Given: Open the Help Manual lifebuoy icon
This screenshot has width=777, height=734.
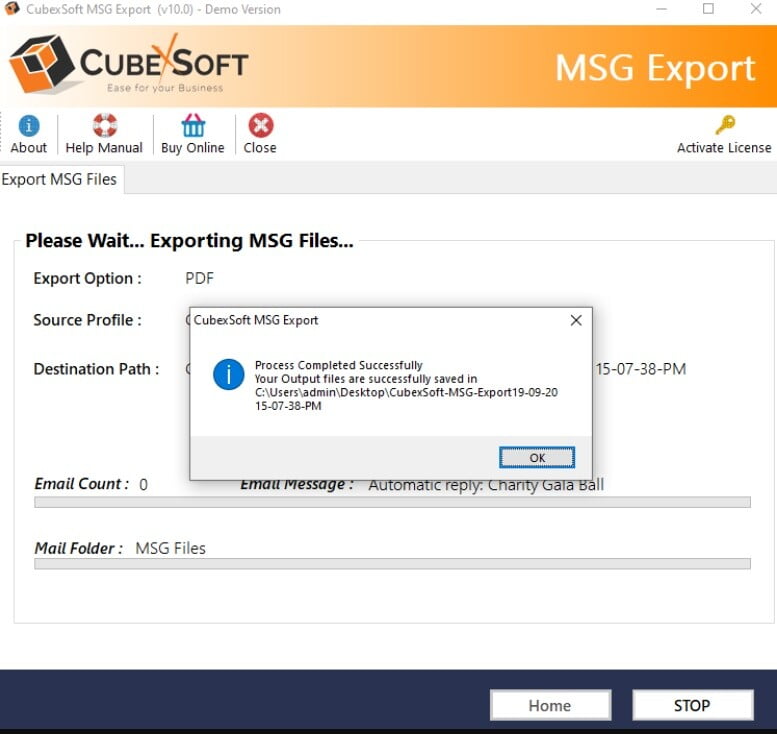Looking at the screenshot, I should 105,125.
